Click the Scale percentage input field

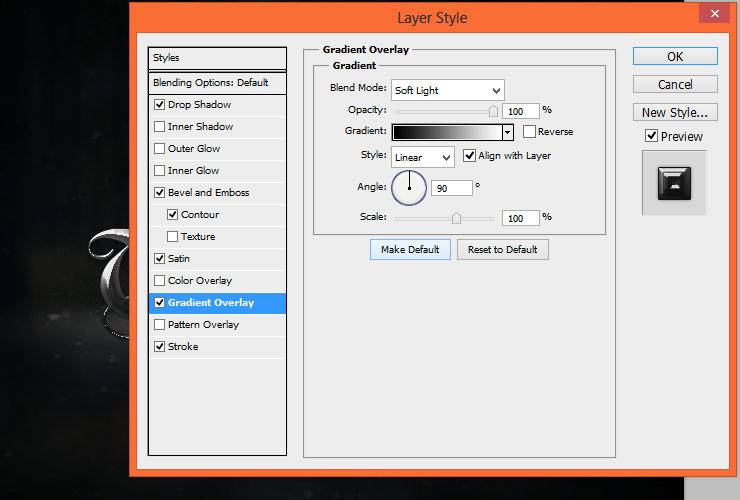(520, 218)
